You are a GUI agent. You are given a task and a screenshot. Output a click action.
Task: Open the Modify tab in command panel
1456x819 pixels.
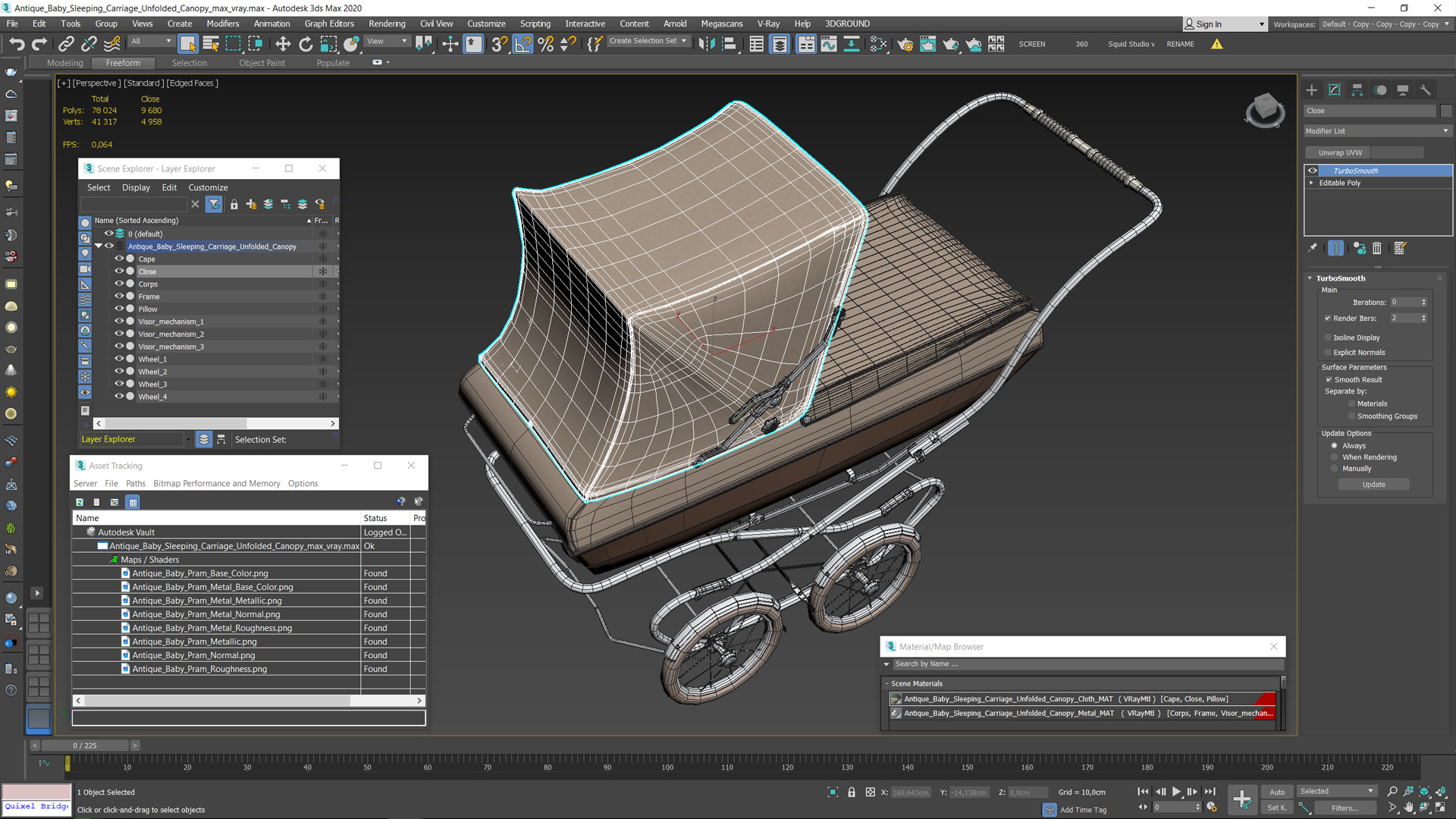(1335, 90)
